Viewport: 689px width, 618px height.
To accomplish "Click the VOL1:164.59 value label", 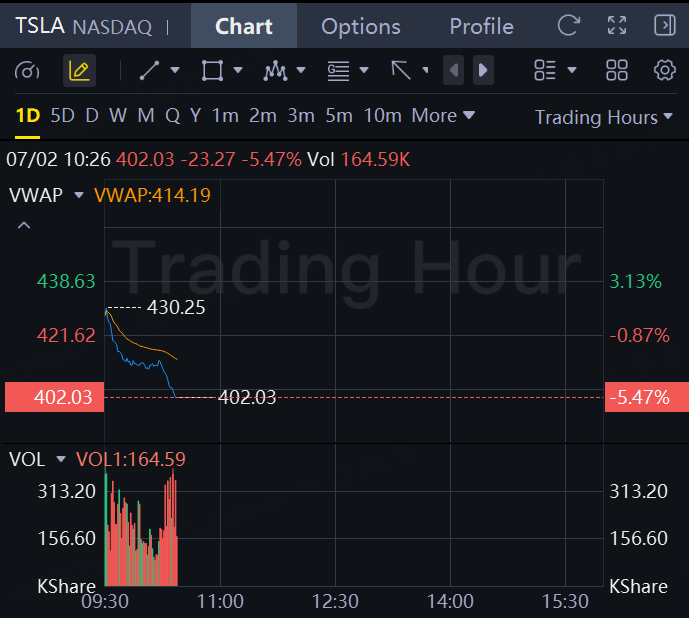I will pos(131,459).
